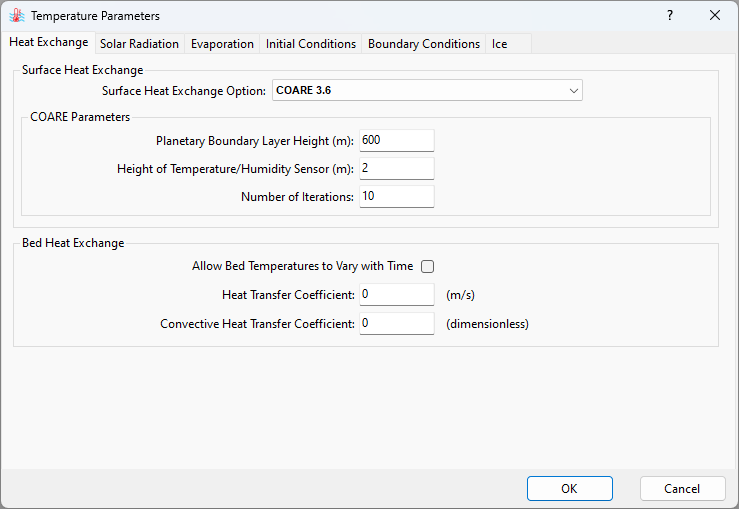The width and height of the screenshot is (739, 509).
Task: Click the Temperature Parameters app icon in title bar
Action: point(16,16)
